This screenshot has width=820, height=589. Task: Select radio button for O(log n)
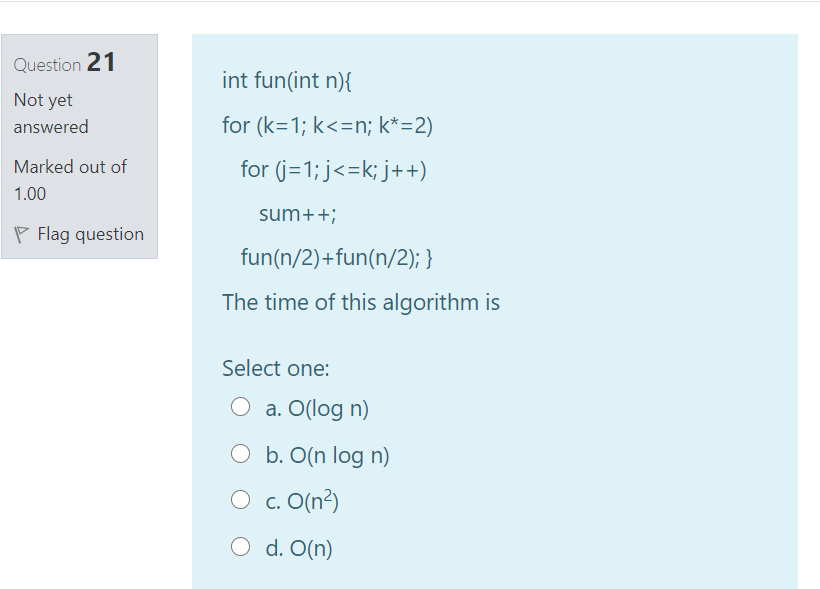click(x=241, y=406)
